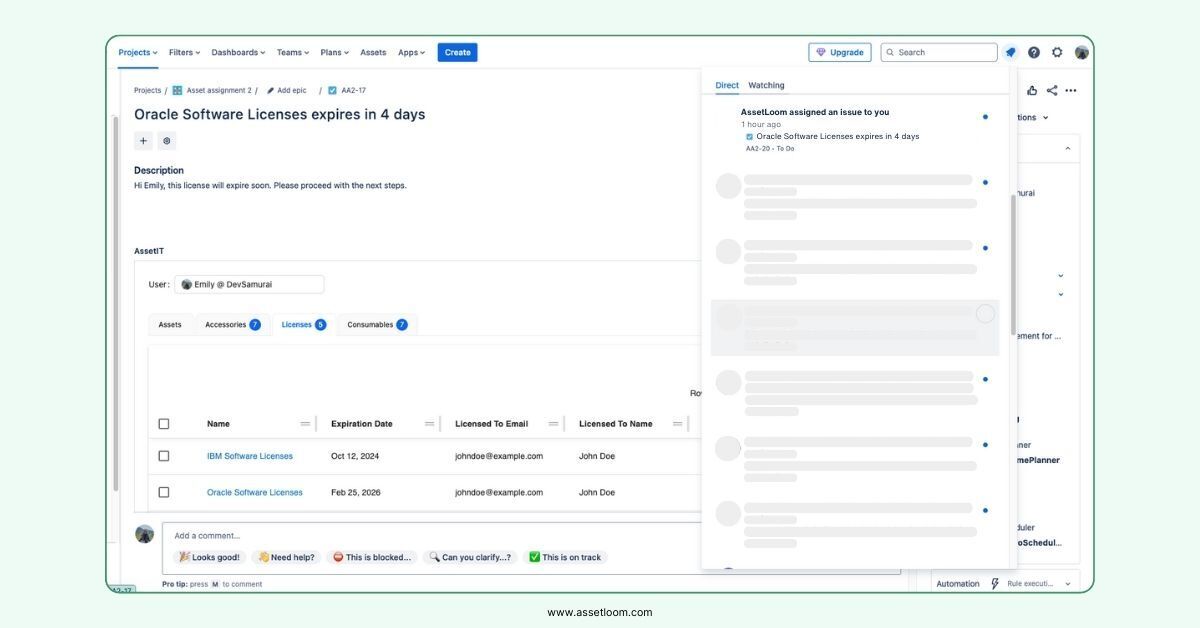Screen dimensions: 1200x628
Task: Open the settings gear icon
Action: (1057, 52)
